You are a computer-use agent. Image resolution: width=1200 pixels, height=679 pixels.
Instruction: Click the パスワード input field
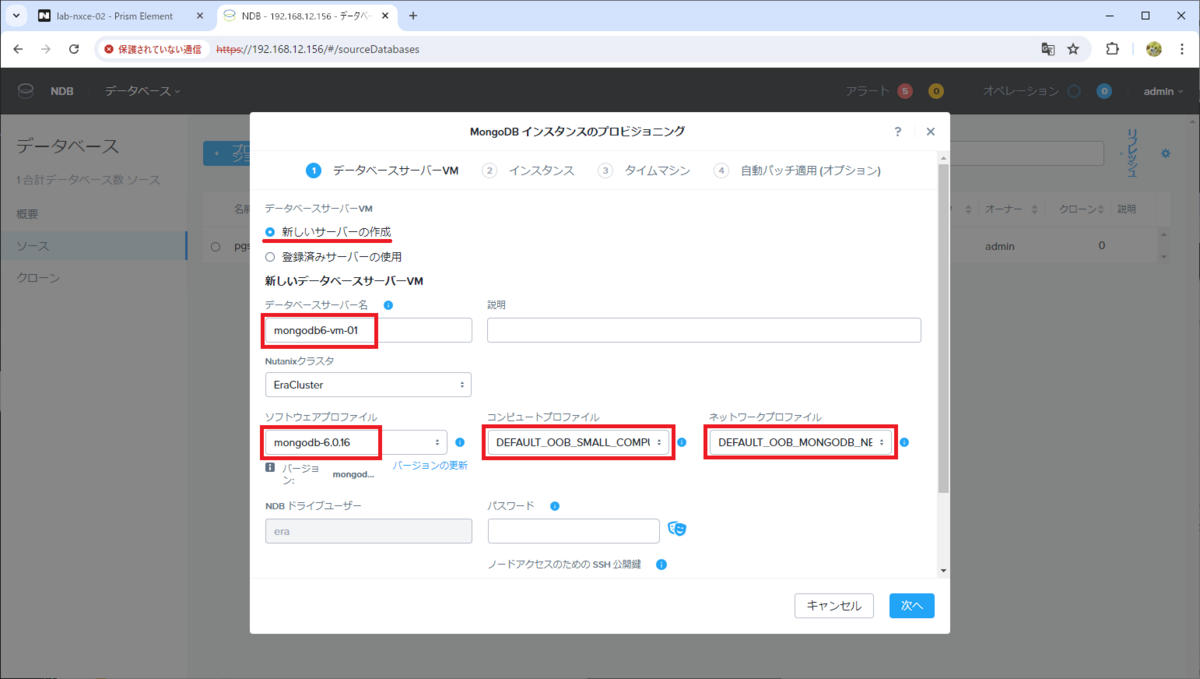[x=573, y=530]
